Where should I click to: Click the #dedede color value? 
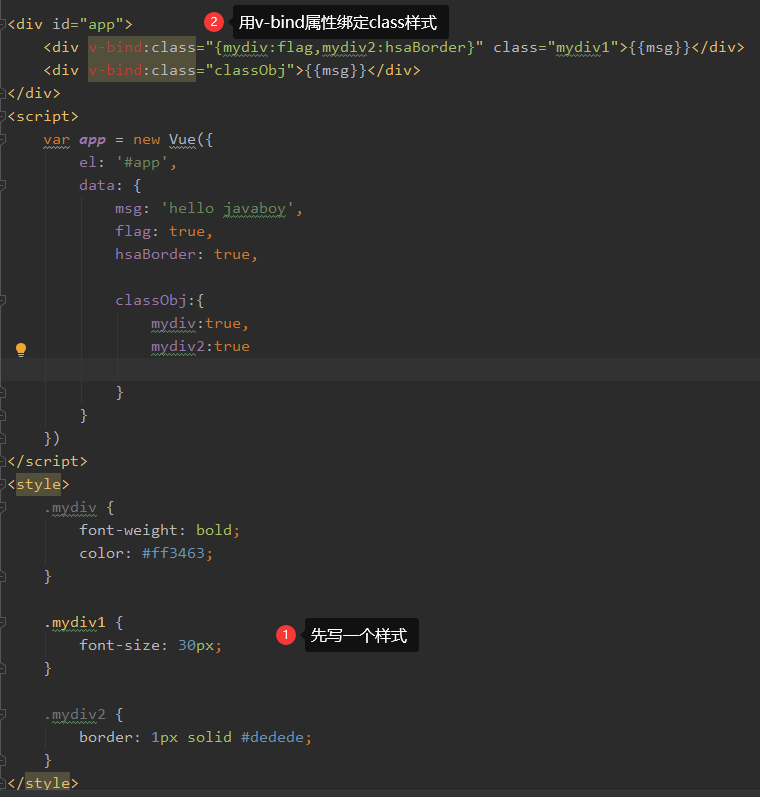[272, 737]
